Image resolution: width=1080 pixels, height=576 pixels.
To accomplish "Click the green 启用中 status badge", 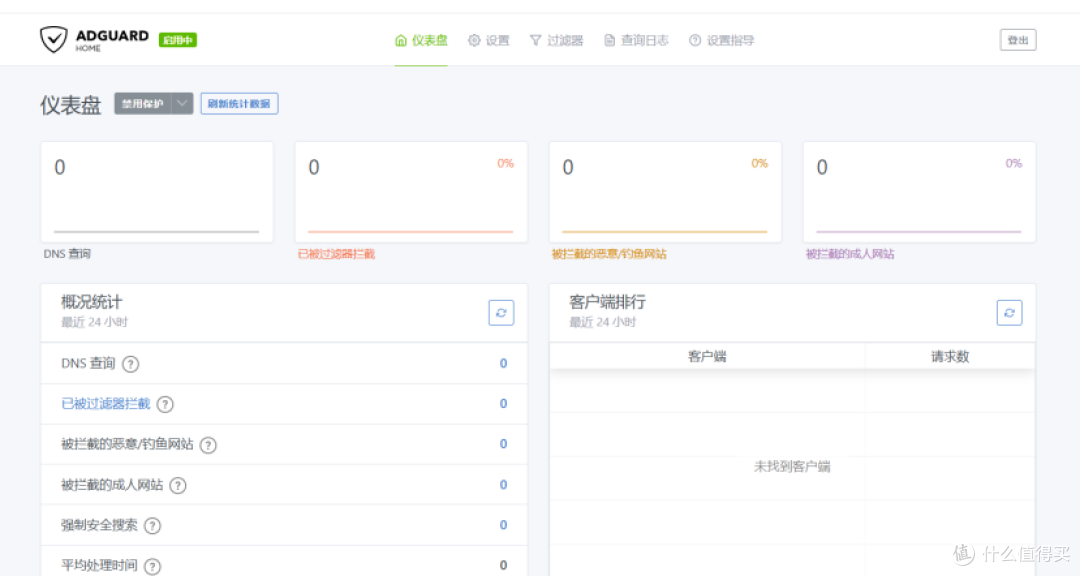I will click(178, 40).
